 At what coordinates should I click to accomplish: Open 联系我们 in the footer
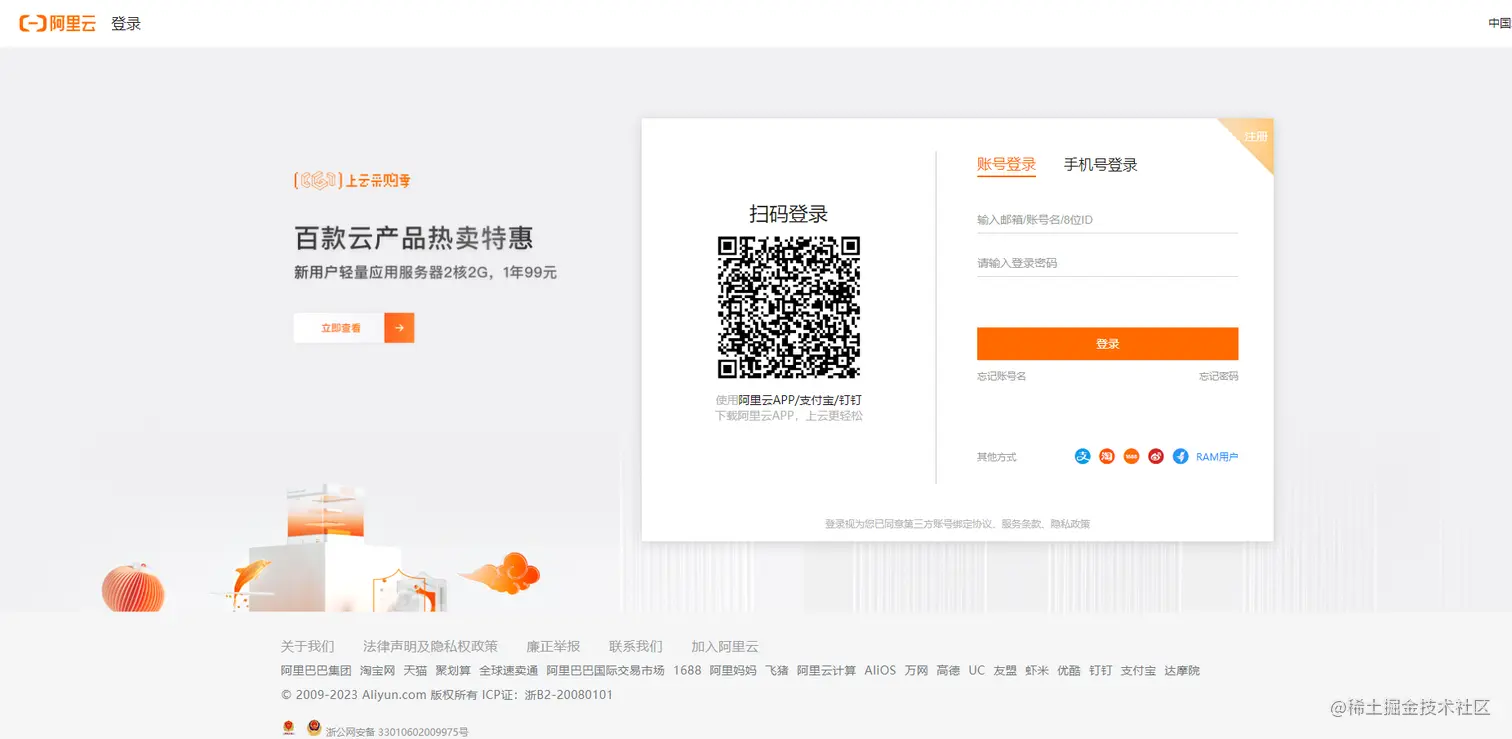(636, 646)
